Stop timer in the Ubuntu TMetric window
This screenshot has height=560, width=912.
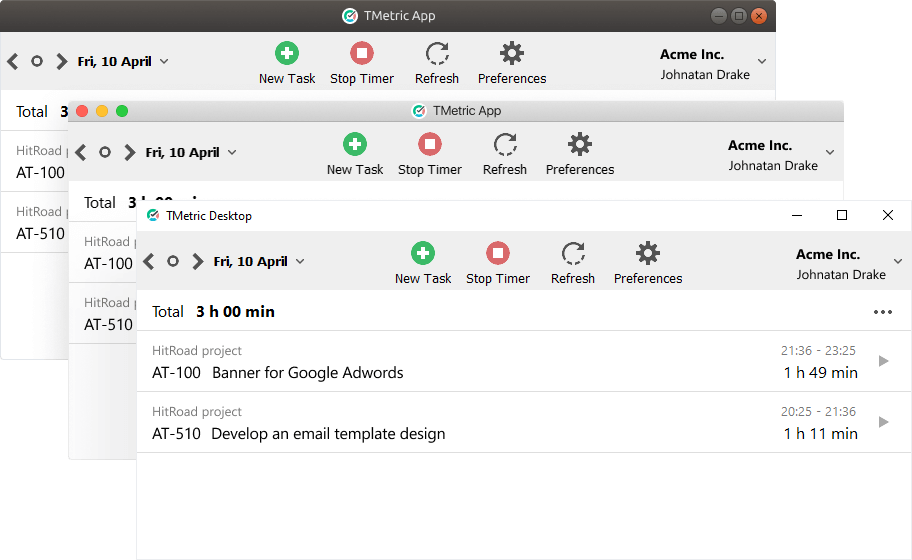[x=362, y=63]
